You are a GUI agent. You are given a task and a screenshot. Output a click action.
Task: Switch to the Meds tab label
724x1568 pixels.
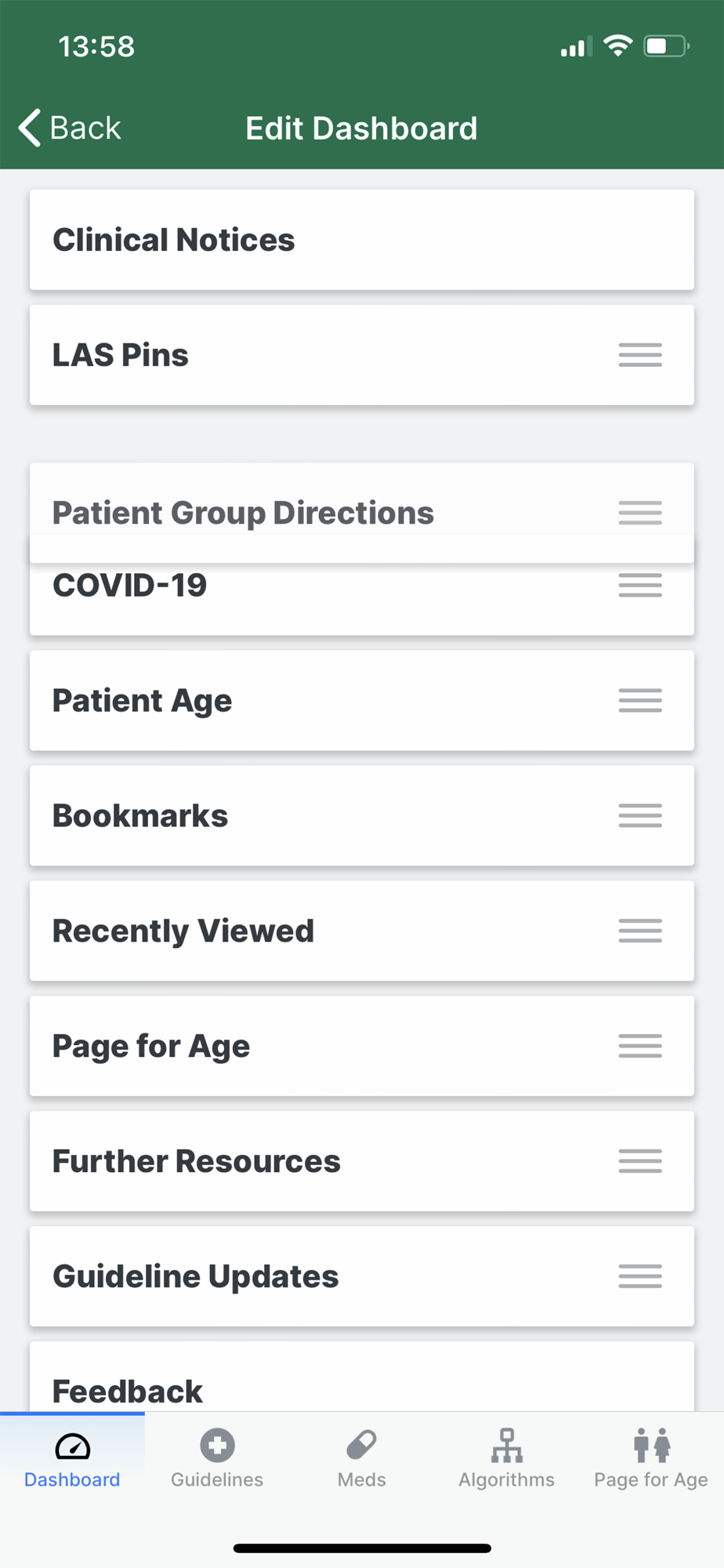point(361,1479)
